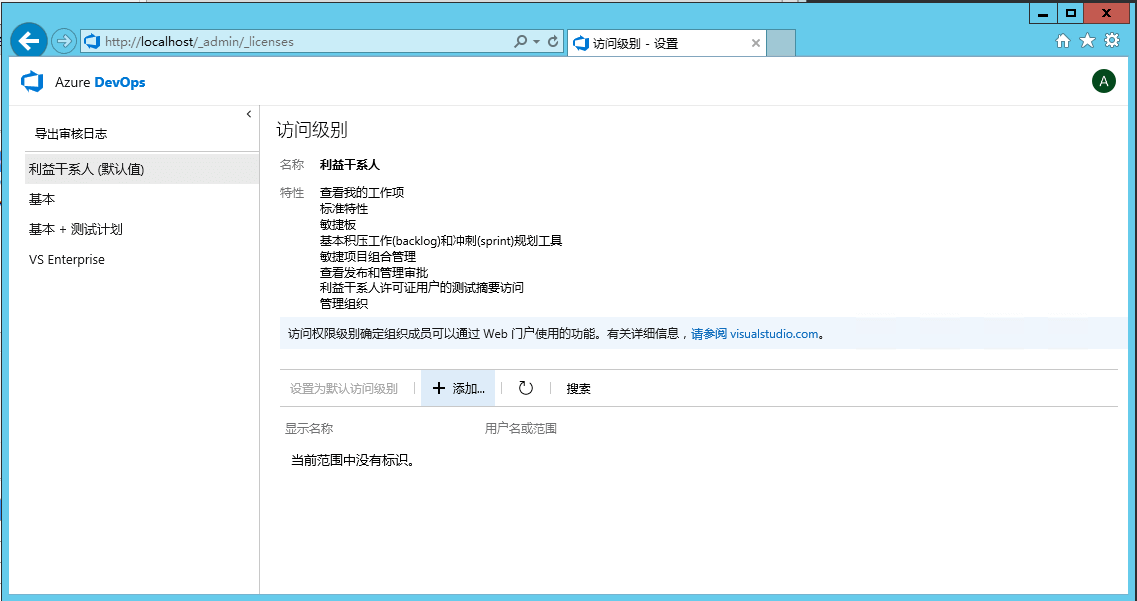
Task: Click the Azure DevOps logo icon
Action: (32, 82)
